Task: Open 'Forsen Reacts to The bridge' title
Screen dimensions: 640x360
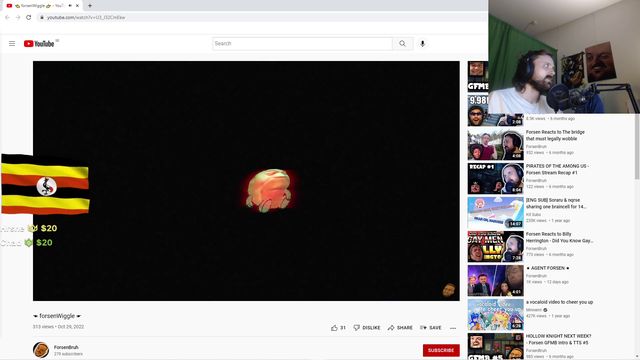Action: click(555, 136)
